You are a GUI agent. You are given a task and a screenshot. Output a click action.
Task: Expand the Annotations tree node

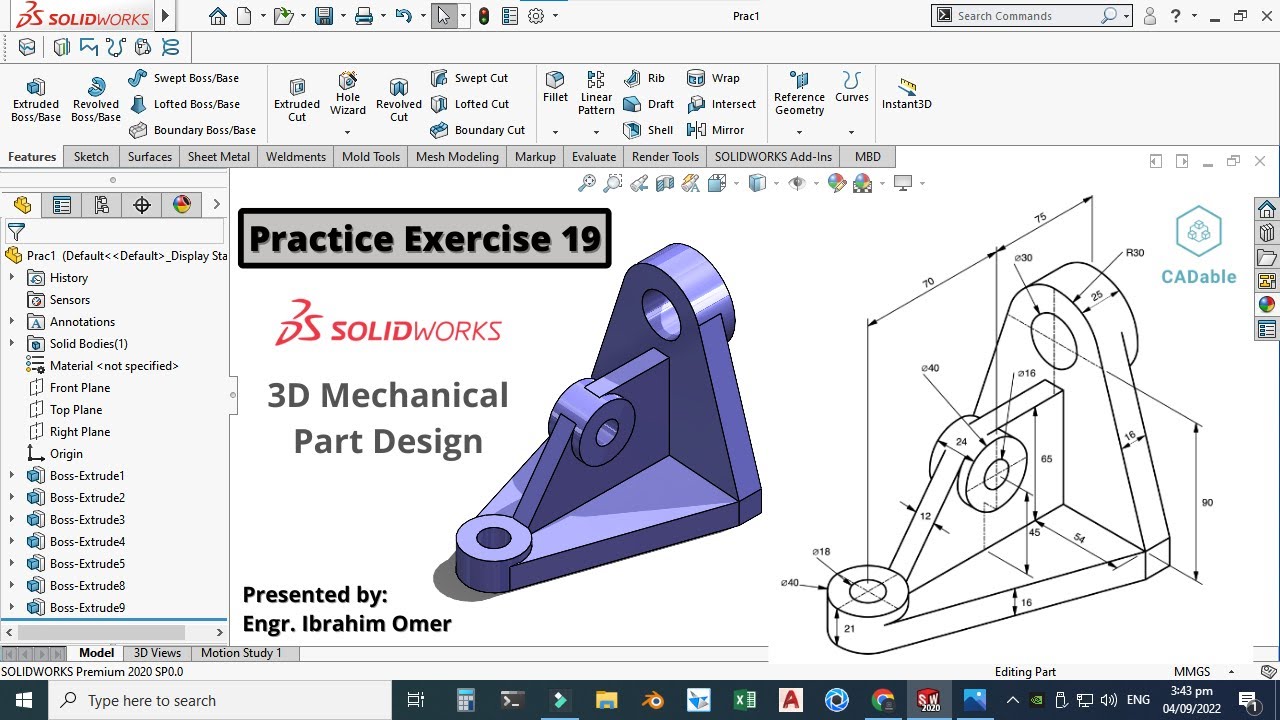(x=12, y=322)
